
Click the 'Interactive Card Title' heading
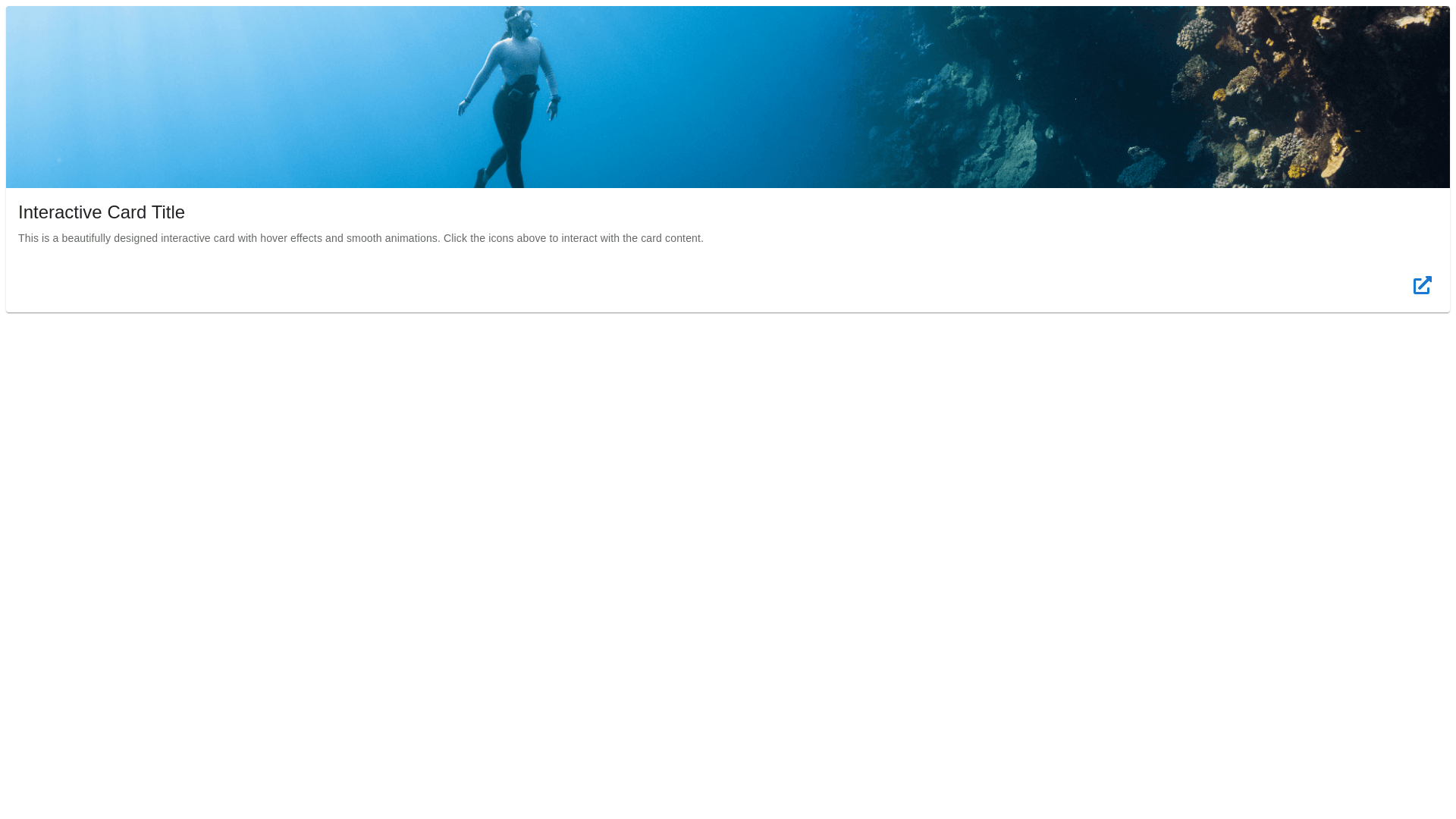click(x=102, y=212)
